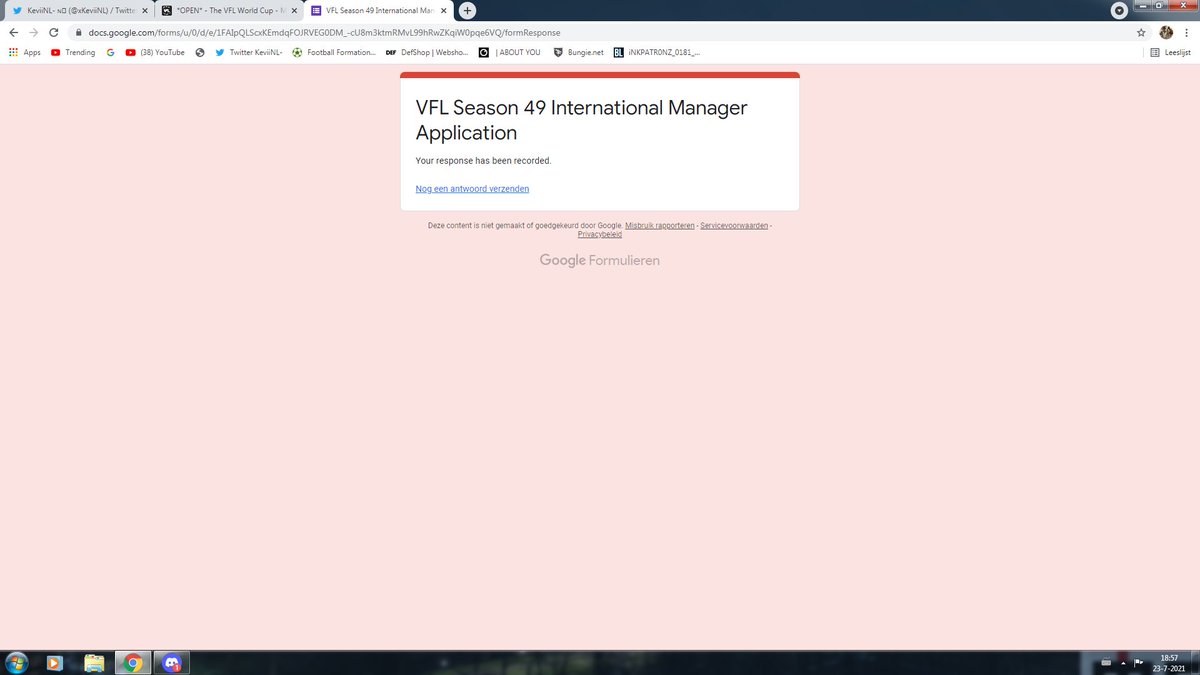
Task: Open the Misbruik rapporteren link
Action: tap(659, 225)
